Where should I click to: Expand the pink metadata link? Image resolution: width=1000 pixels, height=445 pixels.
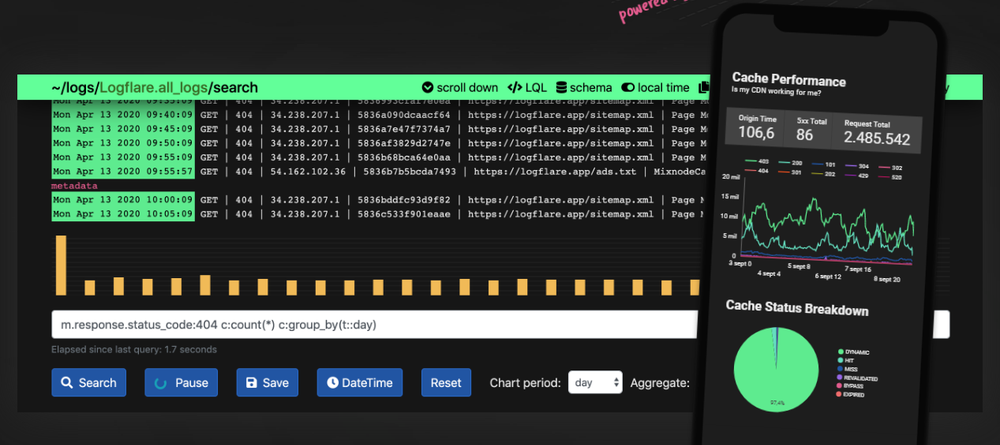point(75,186)
